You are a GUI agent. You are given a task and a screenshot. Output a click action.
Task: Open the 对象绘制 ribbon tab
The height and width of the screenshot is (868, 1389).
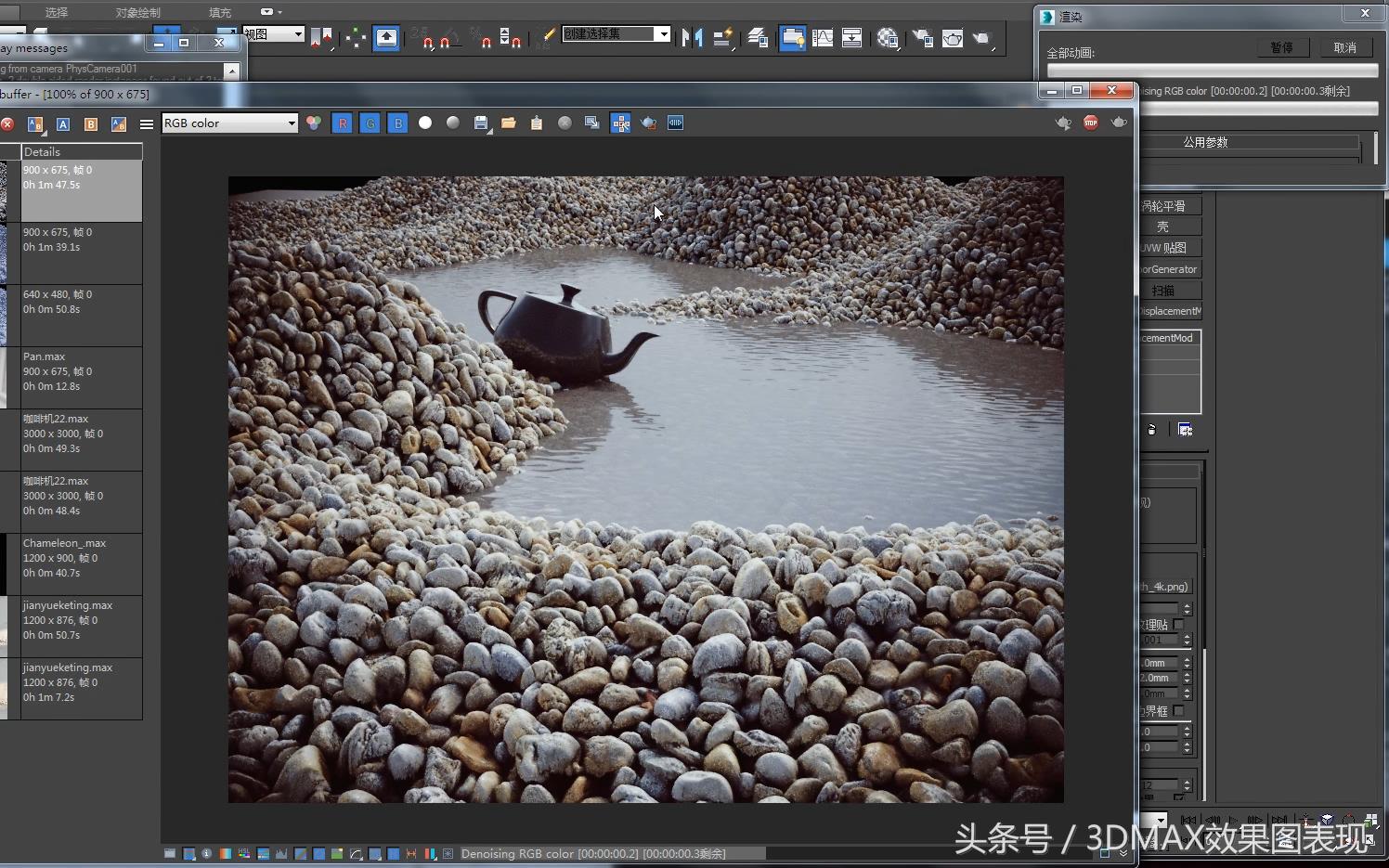click(137, 12)
